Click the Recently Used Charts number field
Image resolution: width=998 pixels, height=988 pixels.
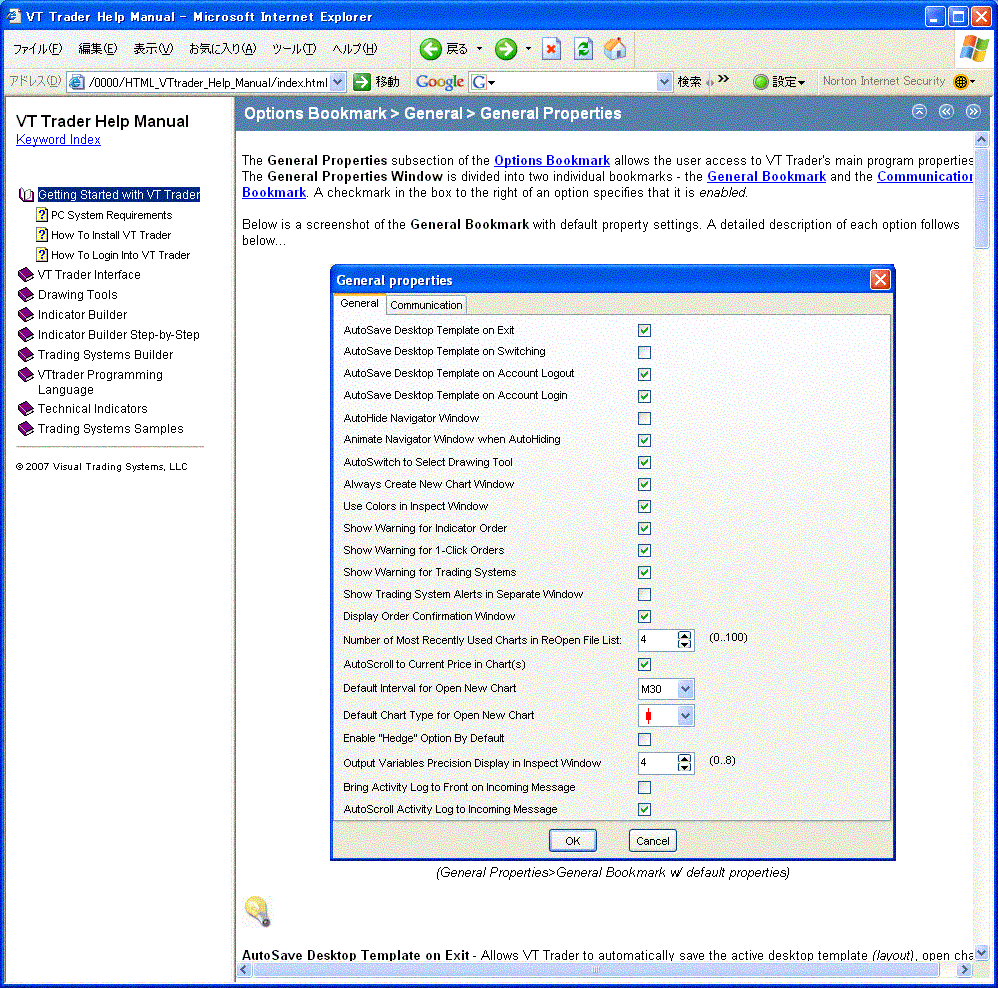[x=657, y=639]
